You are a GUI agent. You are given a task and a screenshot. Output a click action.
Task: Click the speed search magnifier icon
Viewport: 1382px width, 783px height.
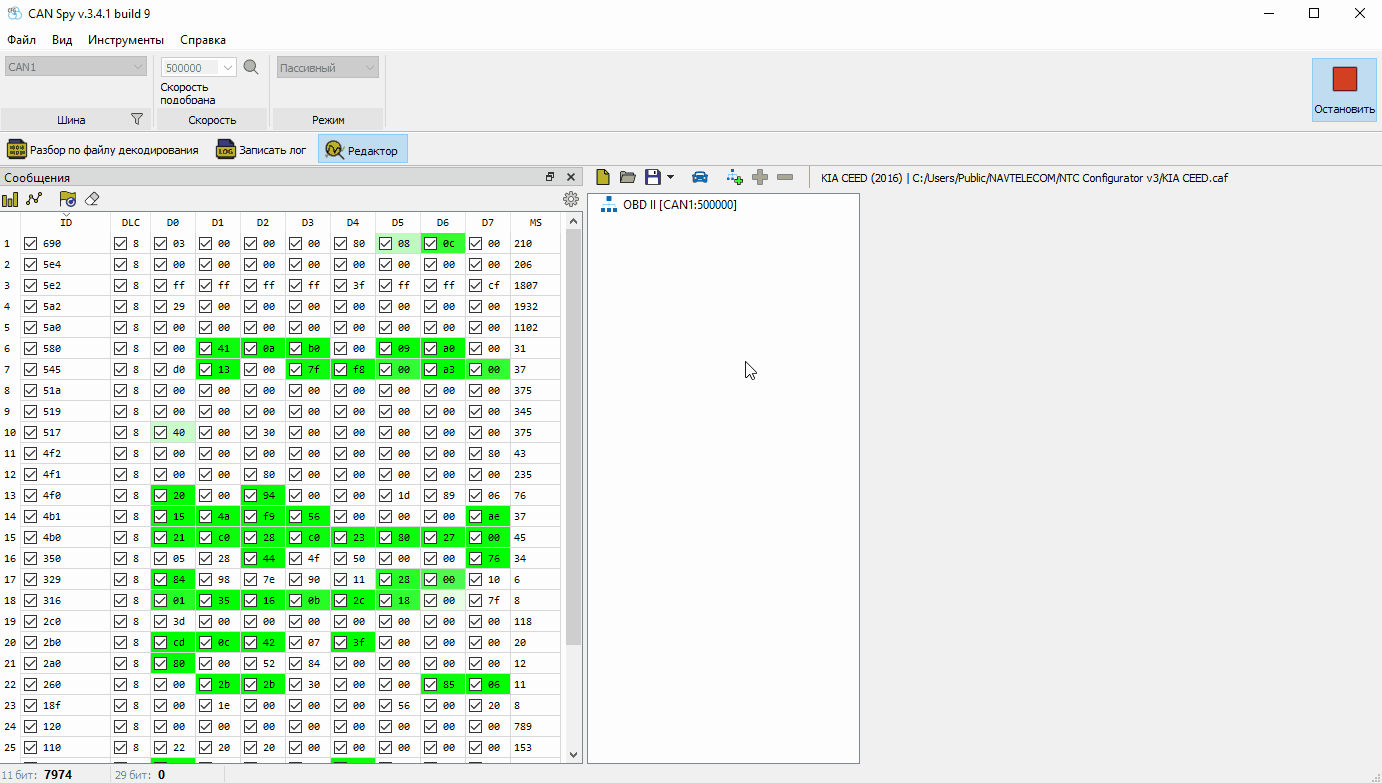(x=251, y=67)
